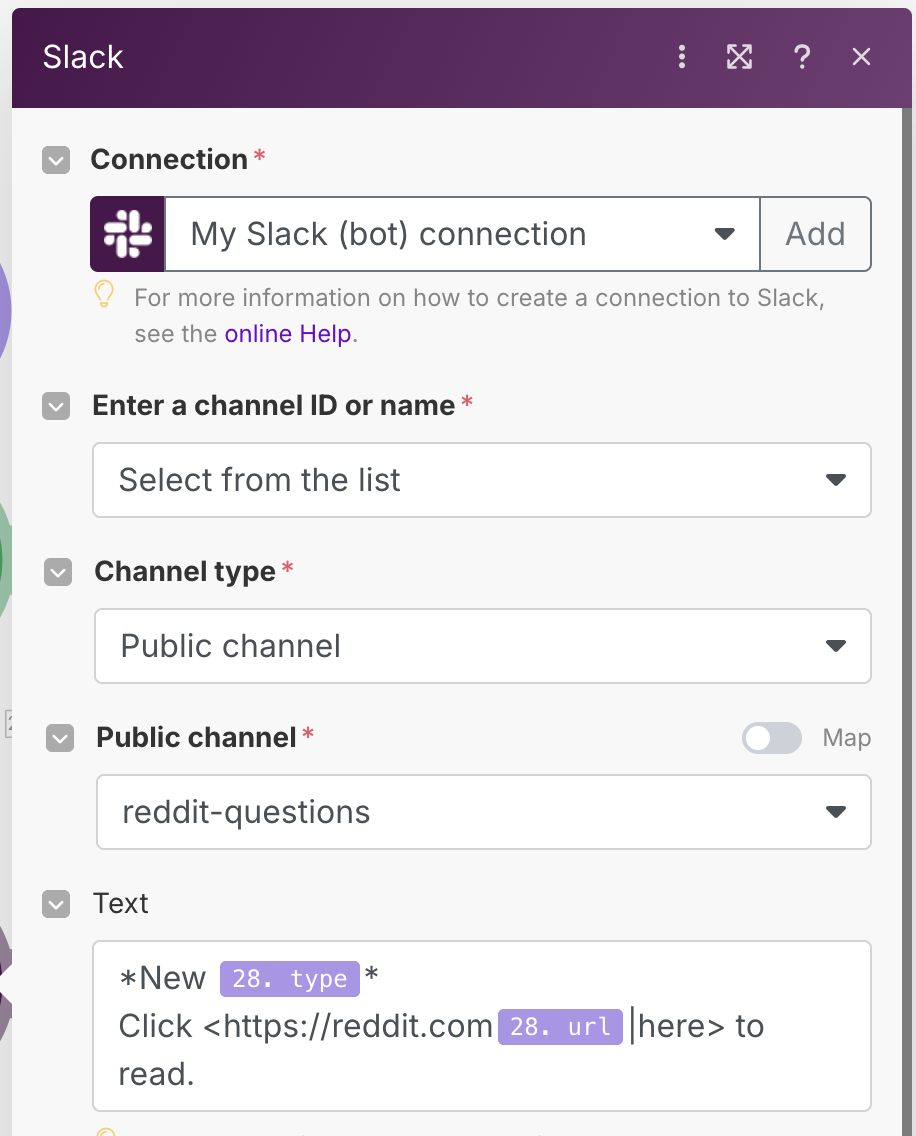This screenshot has height=1136, width=916.
Task: Open the My Slack (bot) connection dropdown
Action: pyautogui.click(x=724, y=233)
